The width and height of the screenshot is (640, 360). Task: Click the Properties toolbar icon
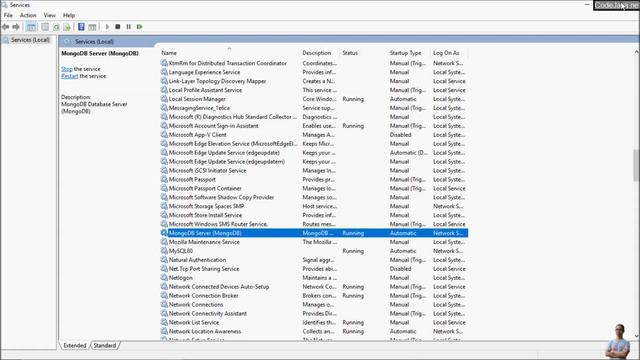point(45,27)
